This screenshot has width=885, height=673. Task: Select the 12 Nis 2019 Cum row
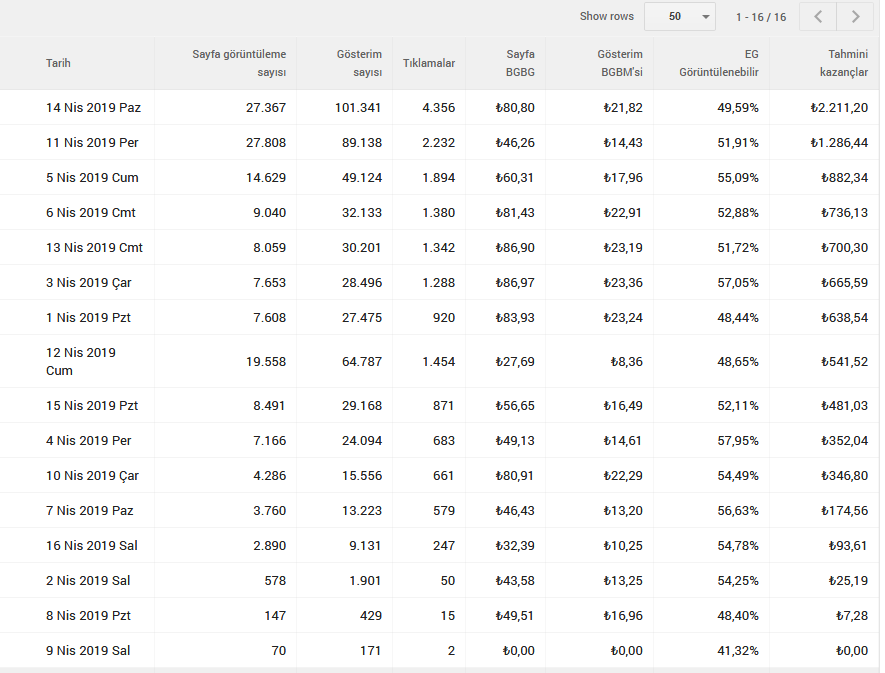pyautogui.click(x=440, y=361)
